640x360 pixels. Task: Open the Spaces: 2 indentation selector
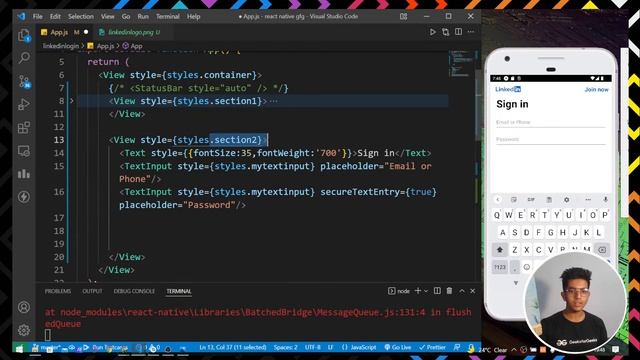pos(285,347)
